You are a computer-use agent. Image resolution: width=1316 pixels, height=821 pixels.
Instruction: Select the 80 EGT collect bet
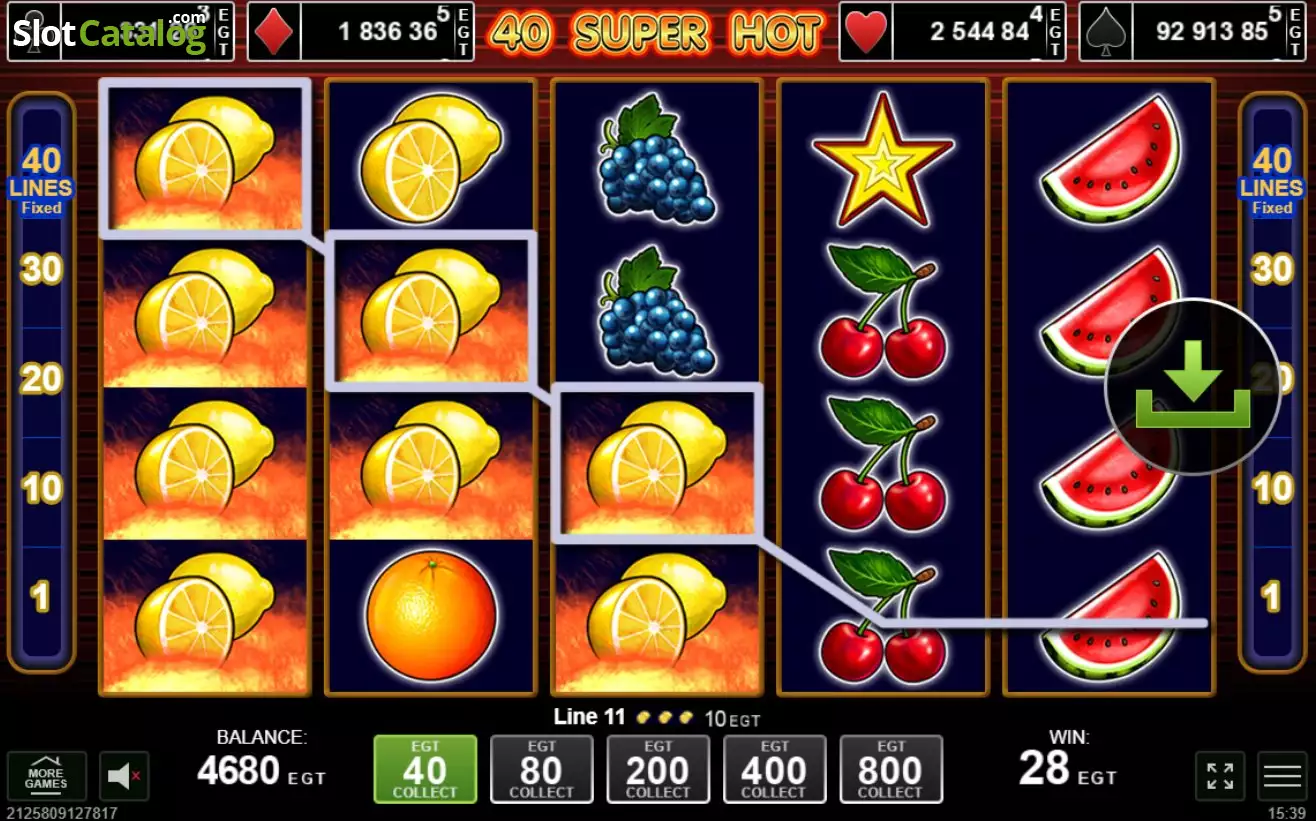tap(542, 769)
